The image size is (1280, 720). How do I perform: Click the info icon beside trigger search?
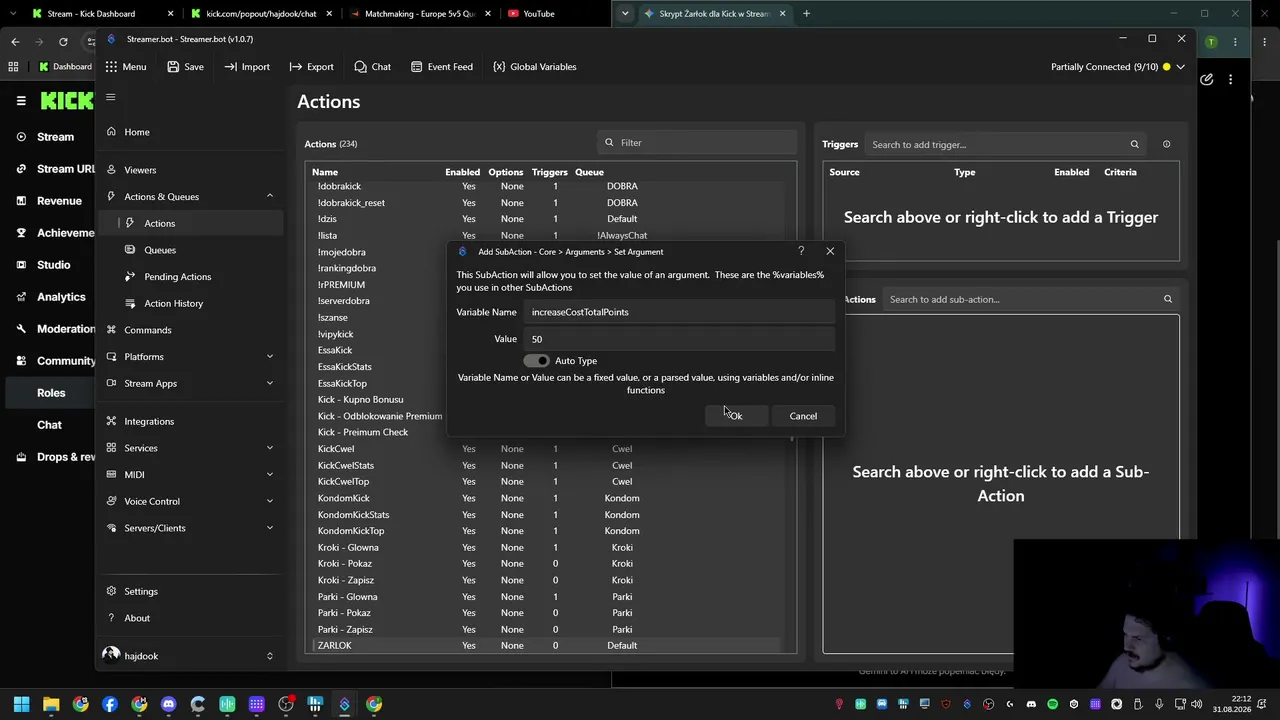pyautogui.click(x=1166, y=144)
